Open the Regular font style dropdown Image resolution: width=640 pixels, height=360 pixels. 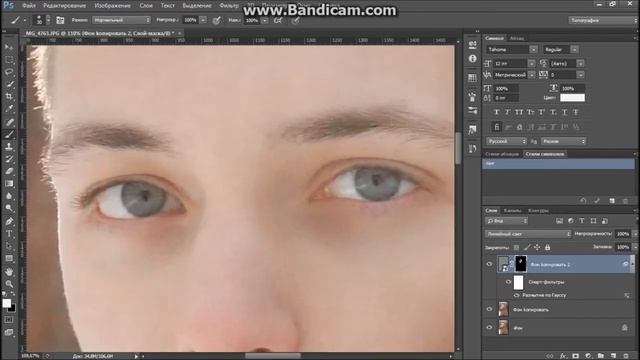tap(574, 49)
